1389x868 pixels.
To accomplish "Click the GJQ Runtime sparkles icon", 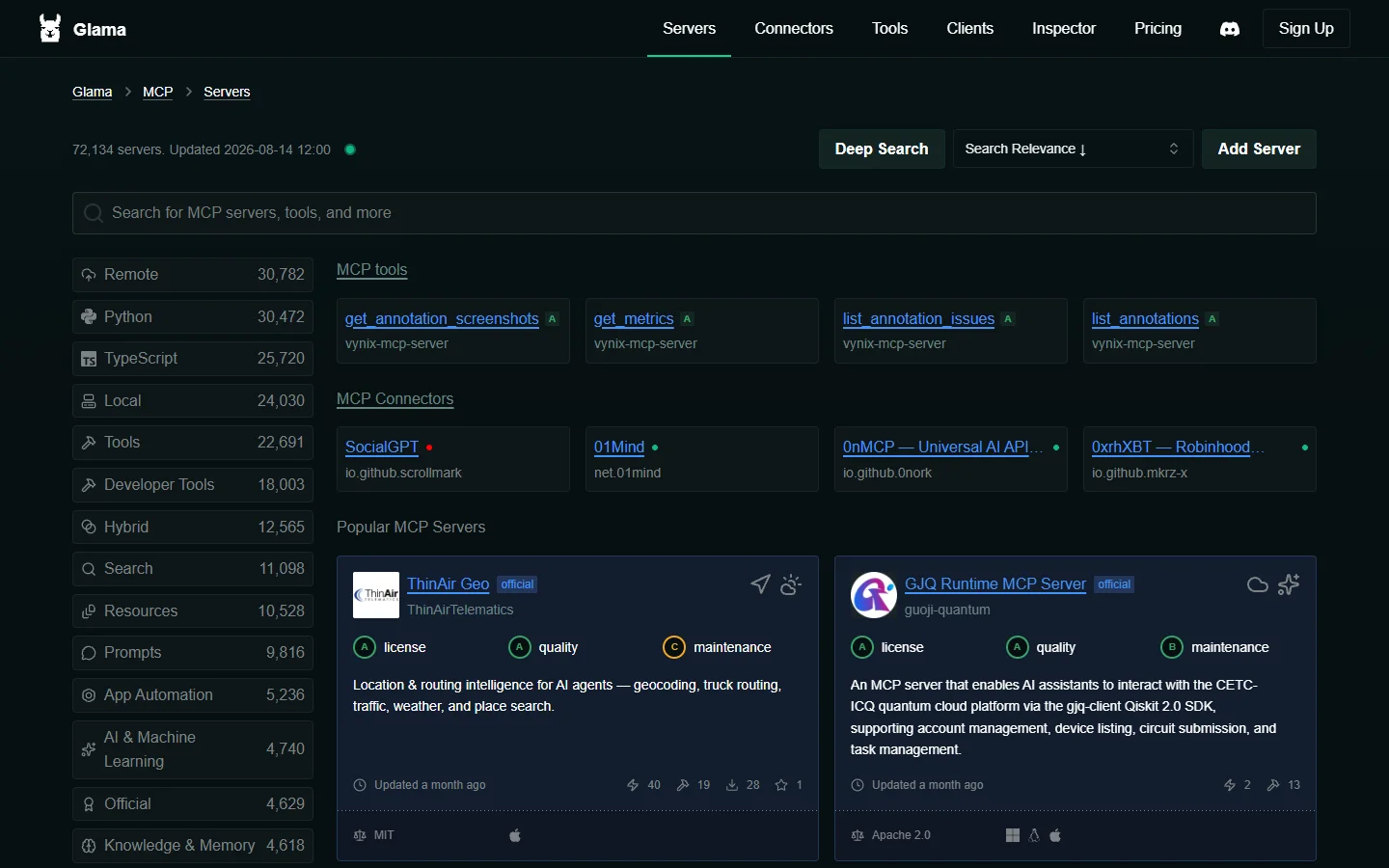I will point(1289,584).
